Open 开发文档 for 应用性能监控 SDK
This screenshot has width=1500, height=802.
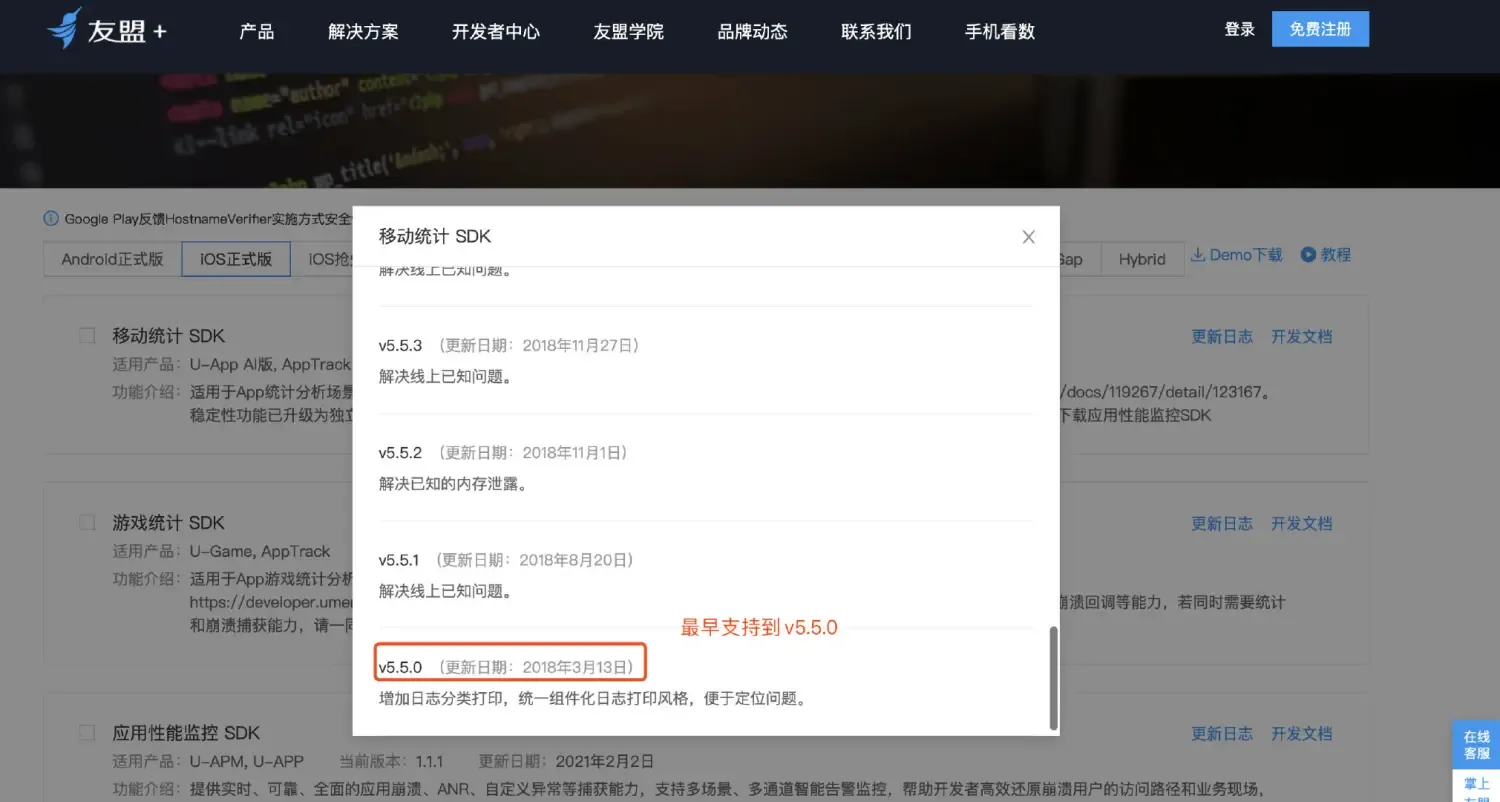(x=1302, y=733)
